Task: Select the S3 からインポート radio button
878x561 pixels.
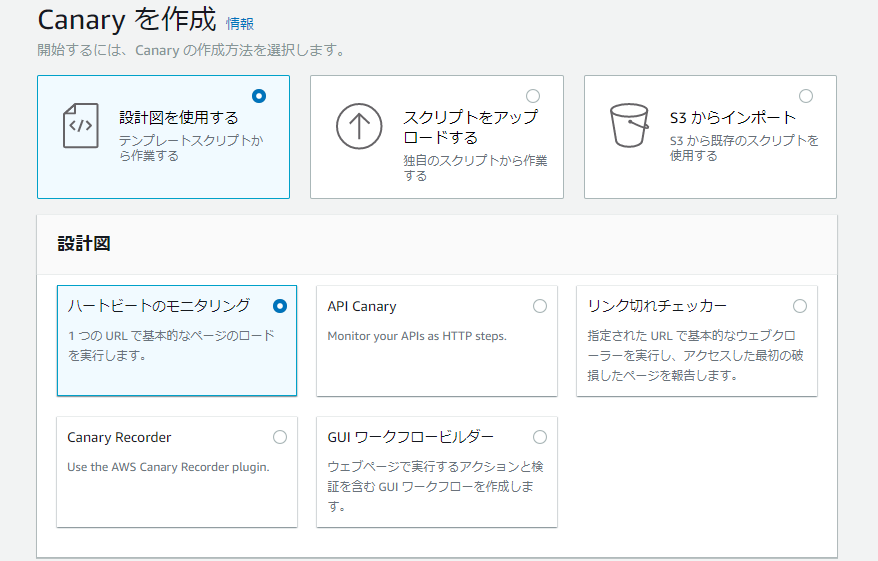Action: point(806,96)
